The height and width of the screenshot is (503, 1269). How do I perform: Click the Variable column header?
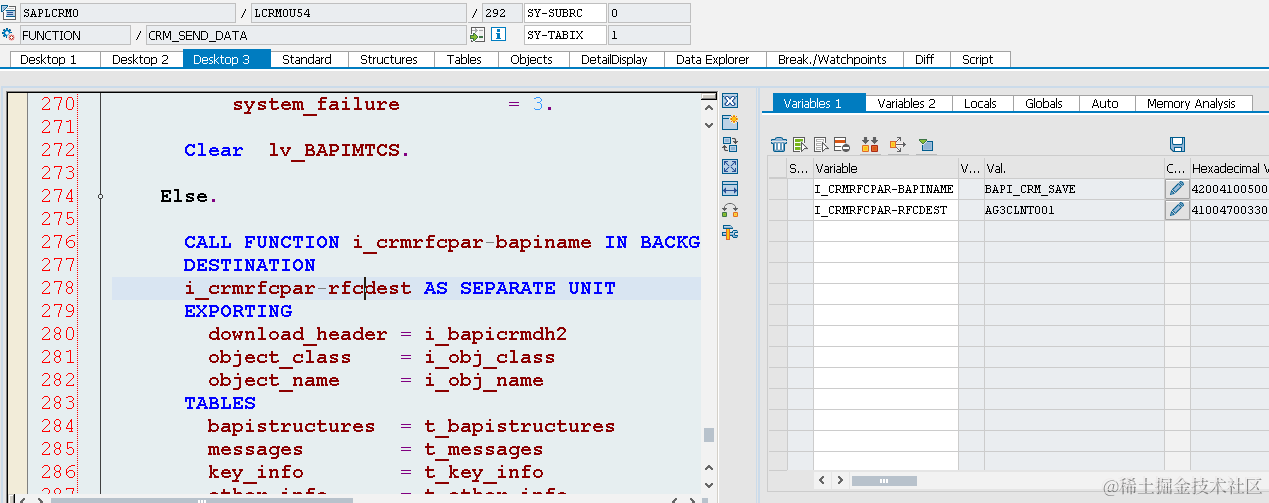[x=885, y=168]
